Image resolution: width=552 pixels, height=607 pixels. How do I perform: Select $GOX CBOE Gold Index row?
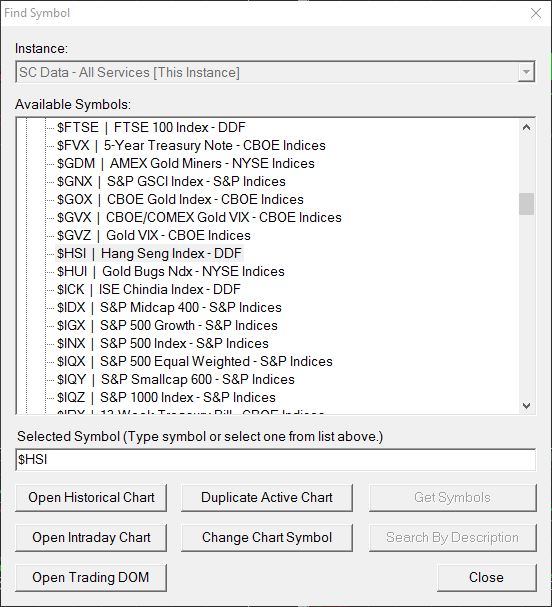[x=180, y=199]
